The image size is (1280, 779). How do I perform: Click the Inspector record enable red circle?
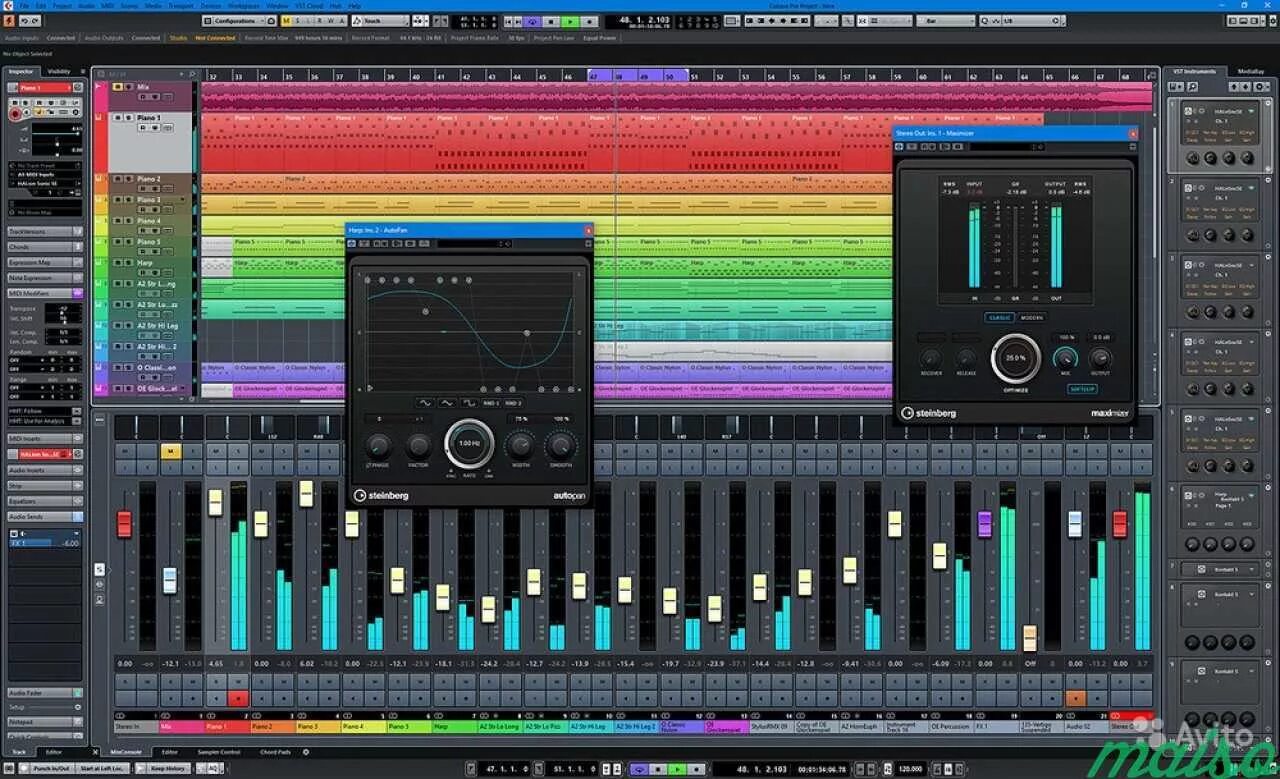15,114
